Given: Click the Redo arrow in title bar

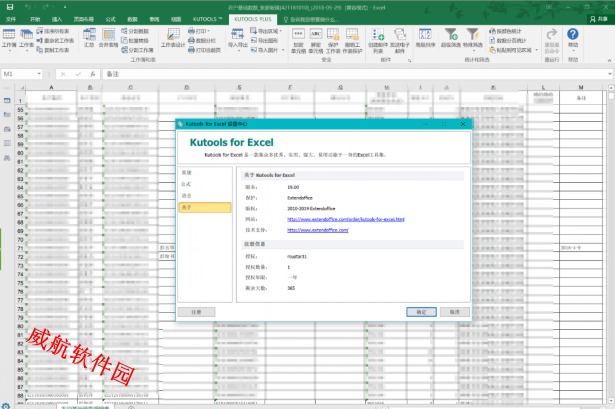Looking at the screenshot, I should point(45,7).
